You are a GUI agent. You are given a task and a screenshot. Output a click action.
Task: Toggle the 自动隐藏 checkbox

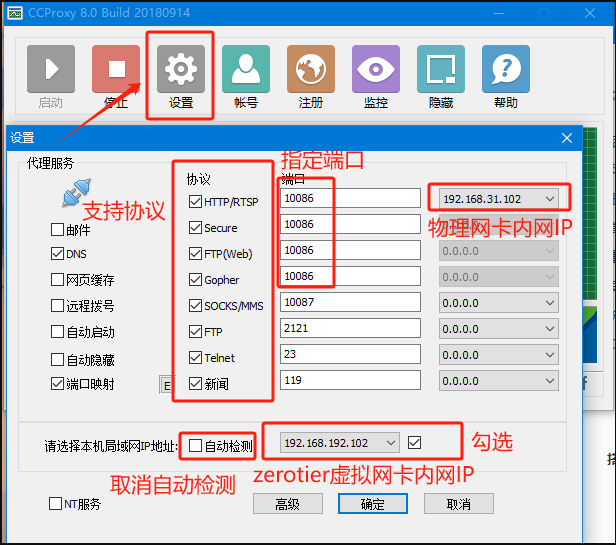[57, 359]
